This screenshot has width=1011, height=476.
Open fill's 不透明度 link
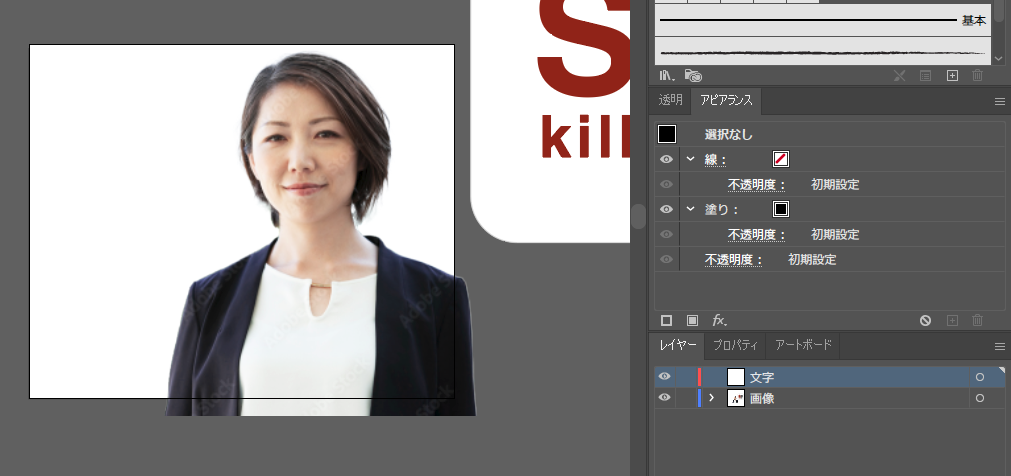[x=757, y=235]
